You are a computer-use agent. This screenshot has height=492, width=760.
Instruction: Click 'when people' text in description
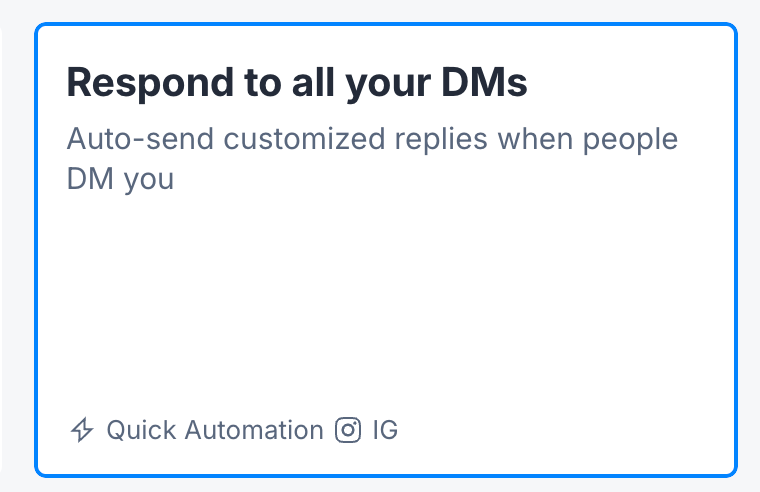(x=587, y=139)
